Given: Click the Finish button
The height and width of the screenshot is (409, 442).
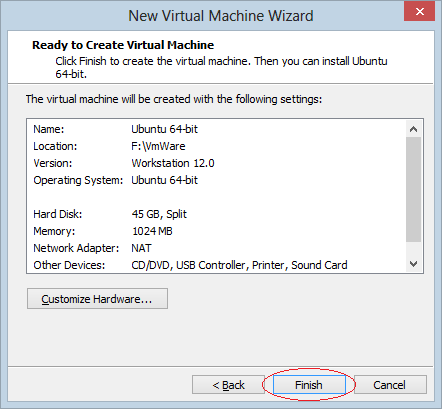Looking at the screenshot, I should coord(309,385).
